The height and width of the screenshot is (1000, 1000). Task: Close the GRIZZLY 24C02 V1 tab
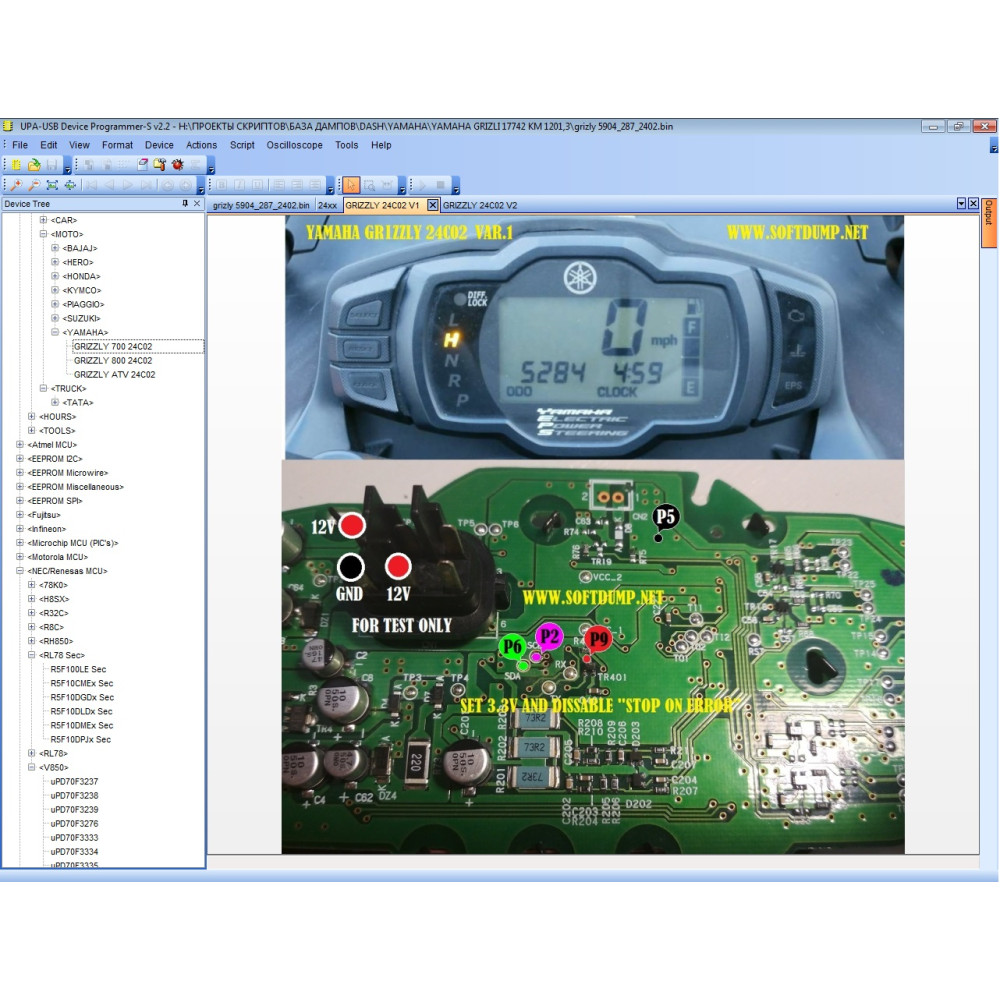coord(432,205)
